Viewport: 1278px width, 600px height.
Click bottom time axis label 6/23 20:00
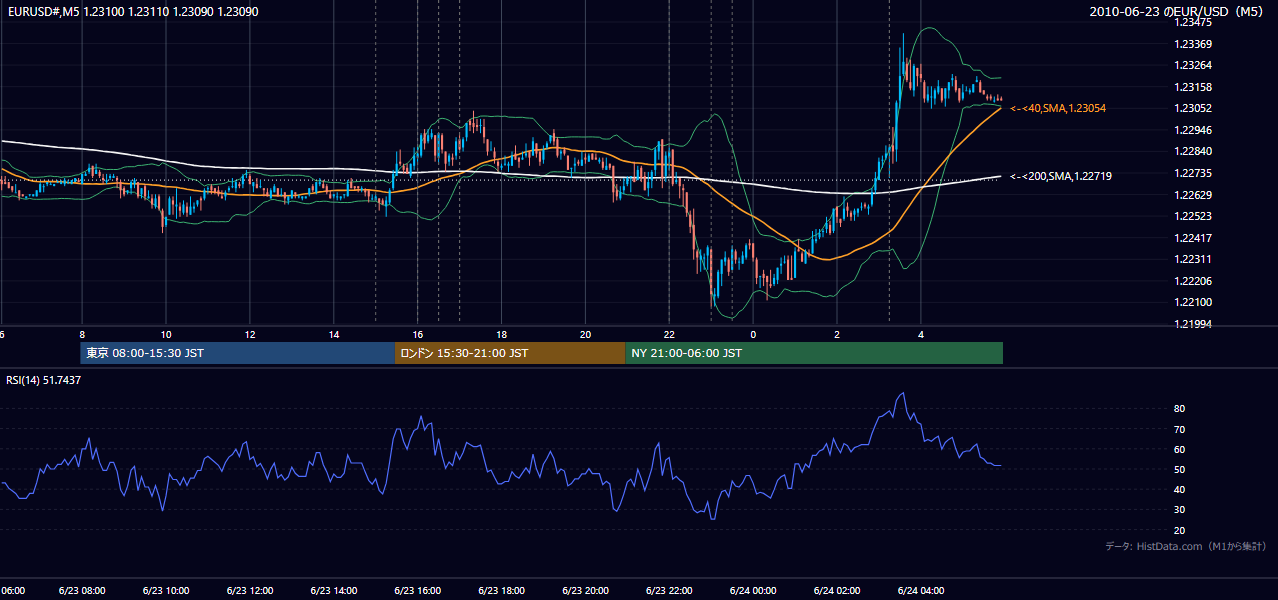click(x=586, y=590)
